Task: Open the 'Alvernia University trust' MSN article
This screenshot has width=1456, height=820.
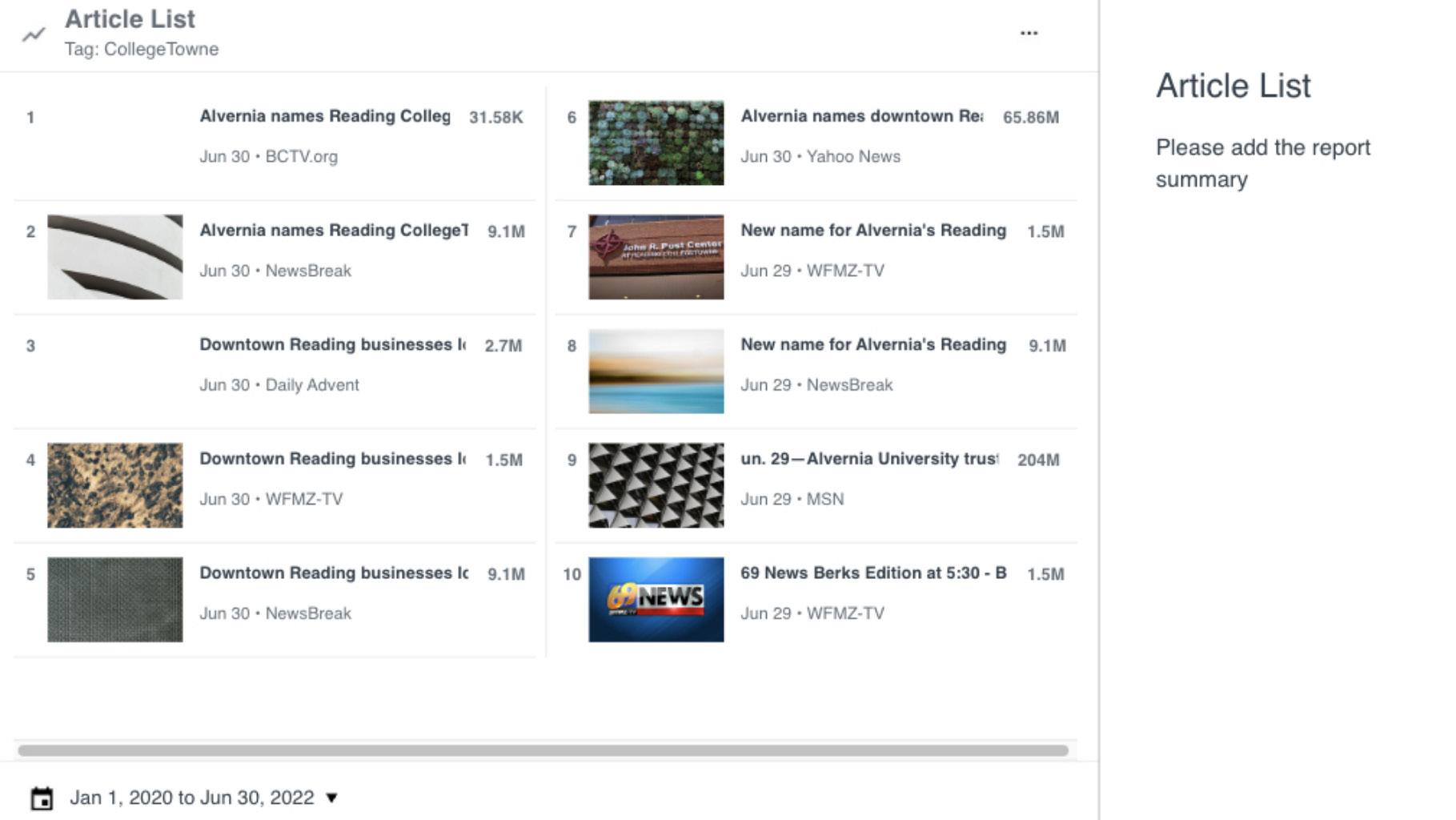Action: [870, 459]
